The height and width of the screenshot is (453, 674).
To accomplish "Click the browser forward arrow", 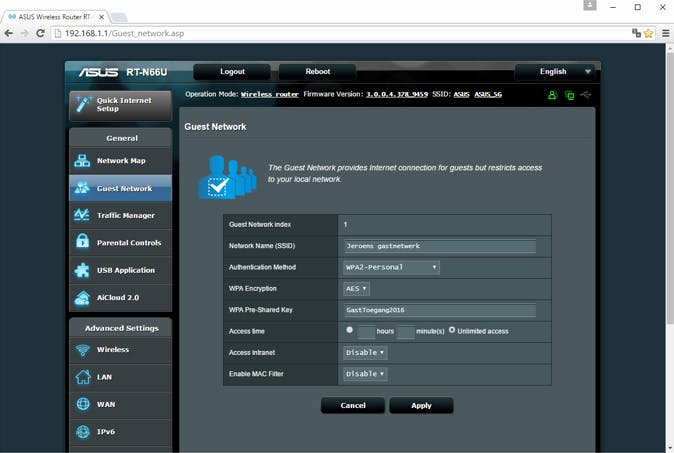I will 25,33.
